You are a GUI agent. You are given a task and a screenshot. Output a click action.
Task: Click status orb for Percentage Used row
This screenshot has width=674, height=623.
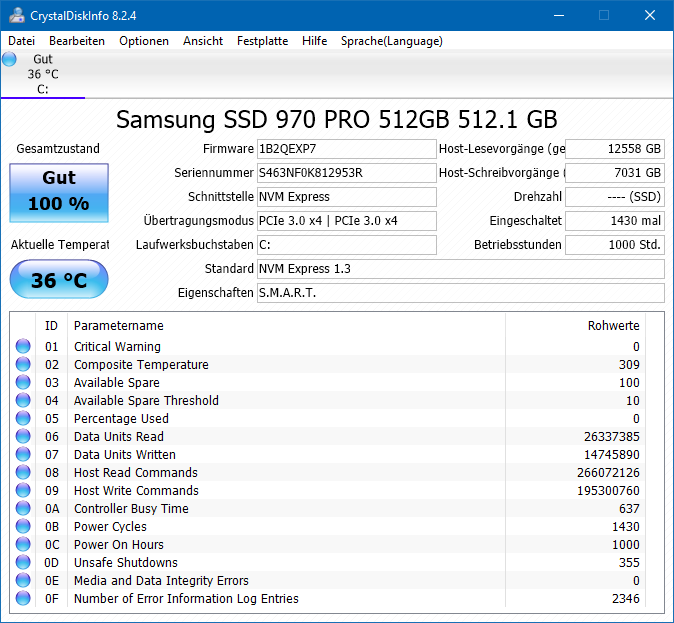[23, 418]
